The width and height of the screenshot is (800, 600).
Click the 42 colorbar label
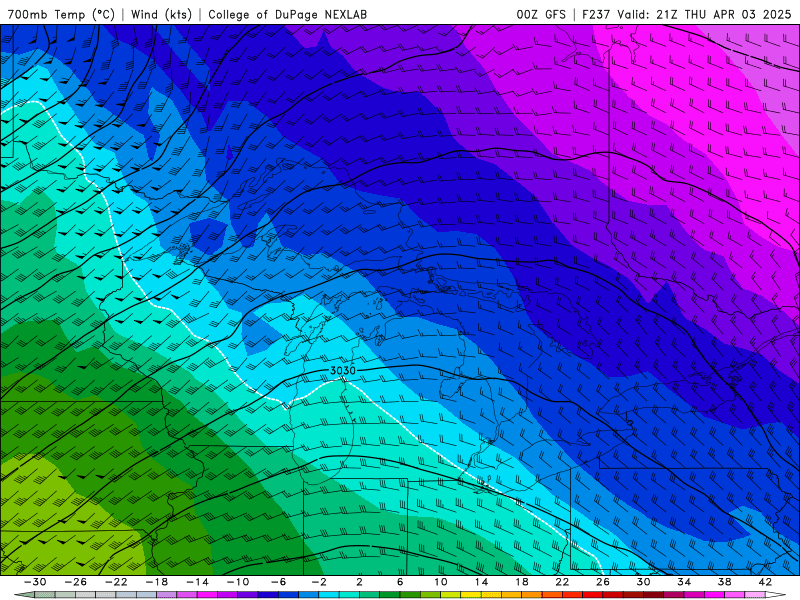(765, 582)
